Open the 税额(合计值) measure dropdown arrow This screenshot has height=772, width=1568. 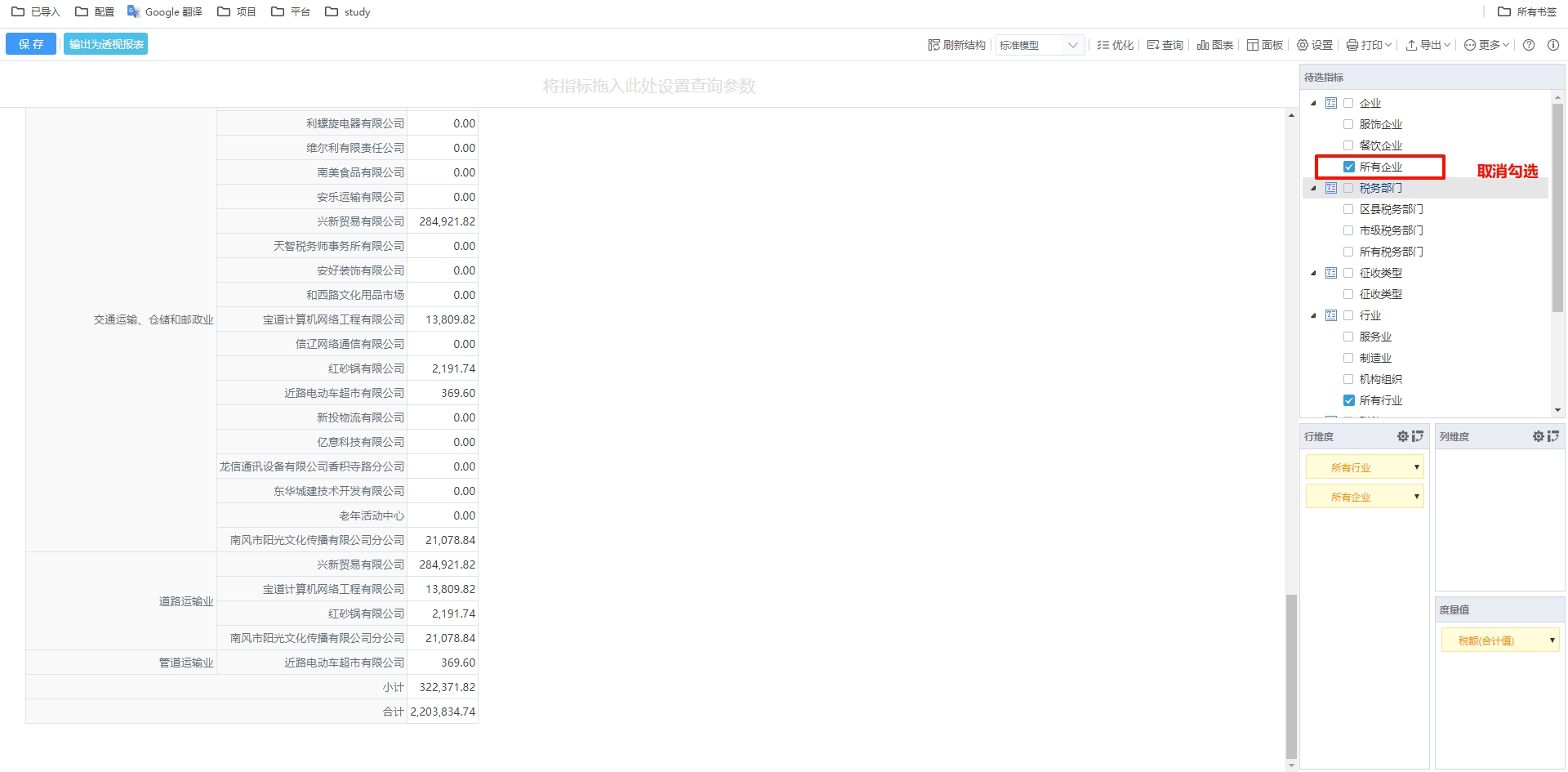1552,640
